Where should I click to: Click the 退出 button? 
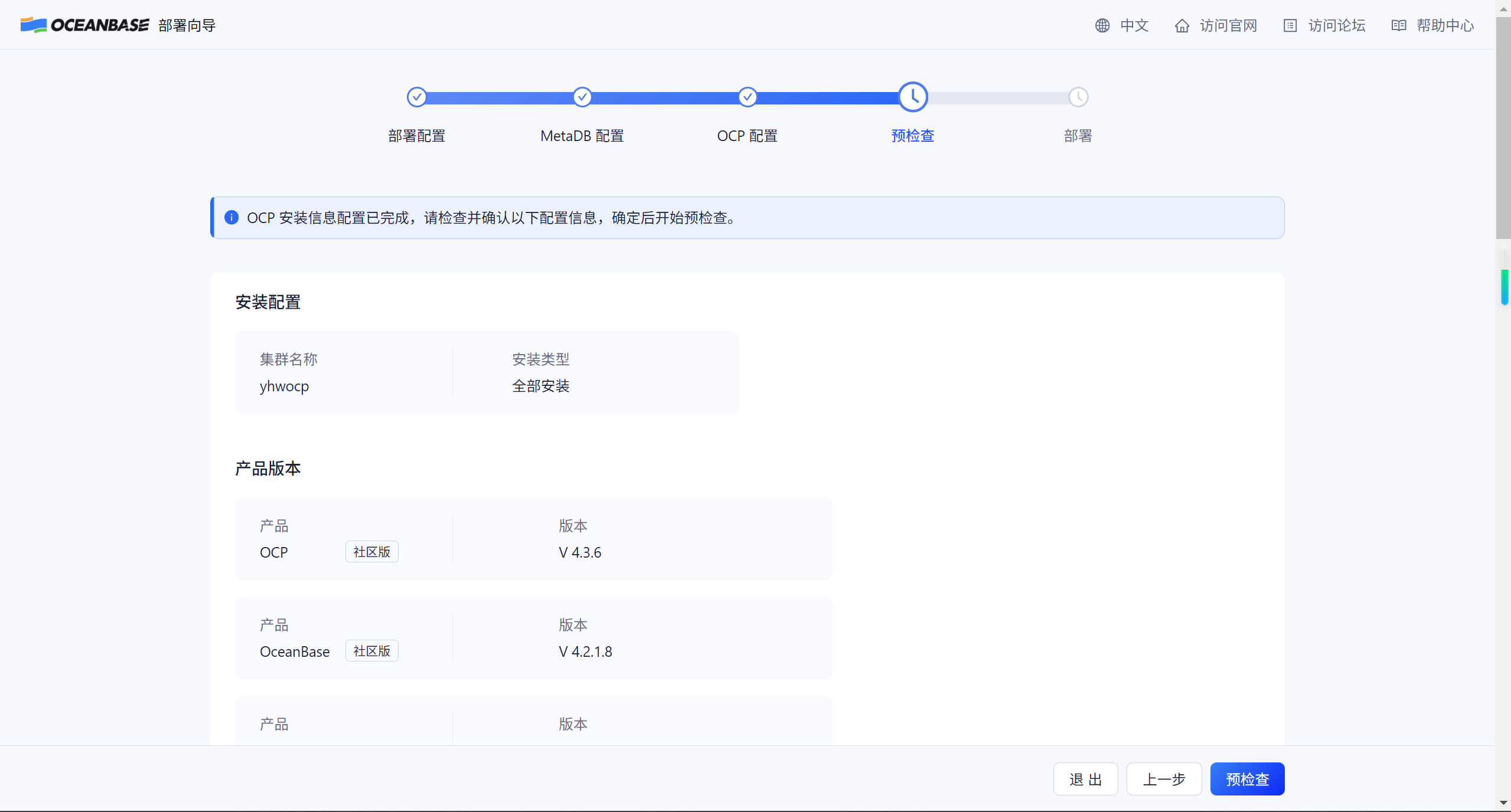tap(1085, 779)
